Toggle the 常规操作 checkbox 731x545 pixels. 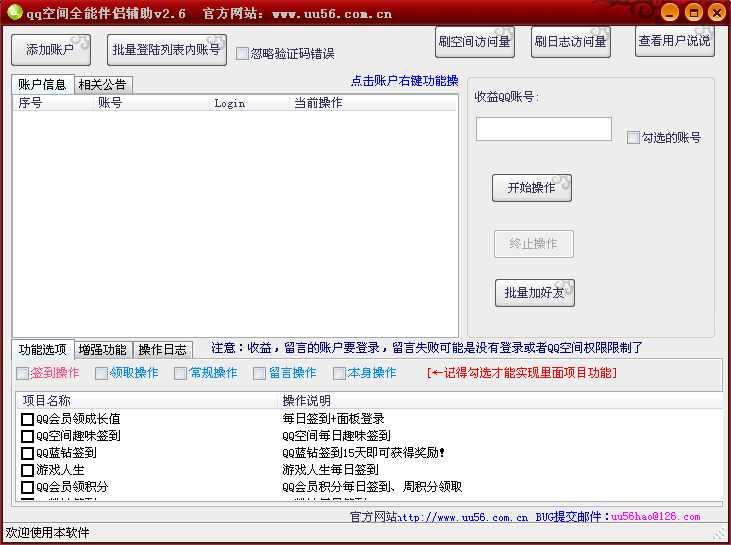tap(180, 373)
